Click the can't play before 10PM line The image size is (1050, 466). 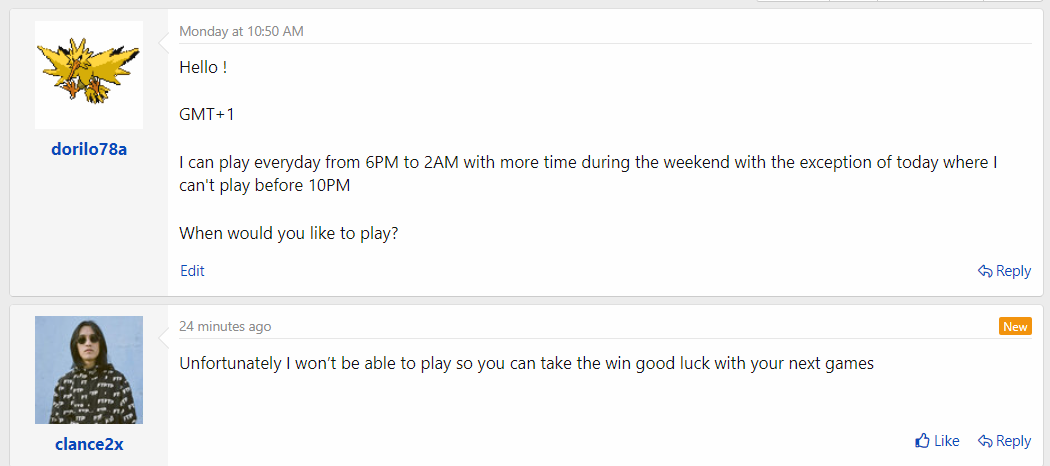pos(265,186)
